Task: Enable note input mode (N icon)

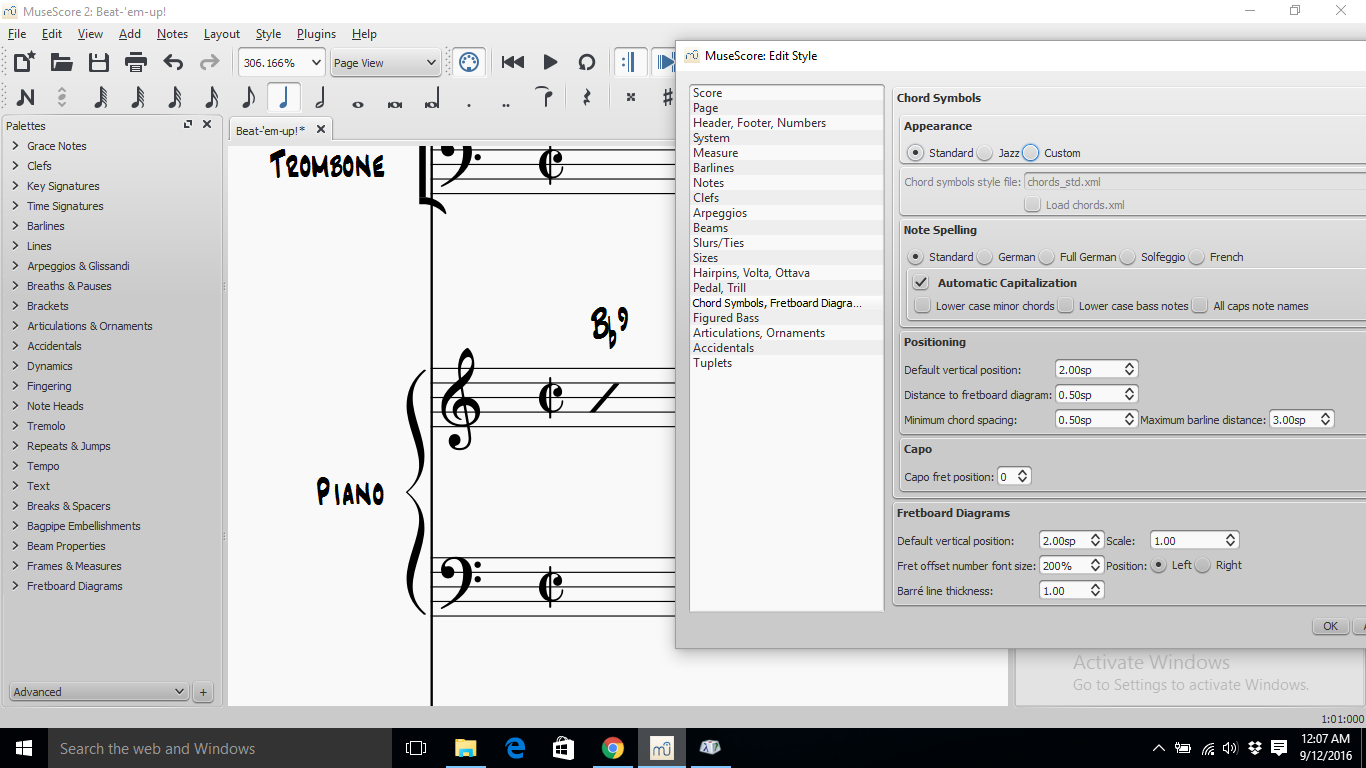Action: pos(25,97)
